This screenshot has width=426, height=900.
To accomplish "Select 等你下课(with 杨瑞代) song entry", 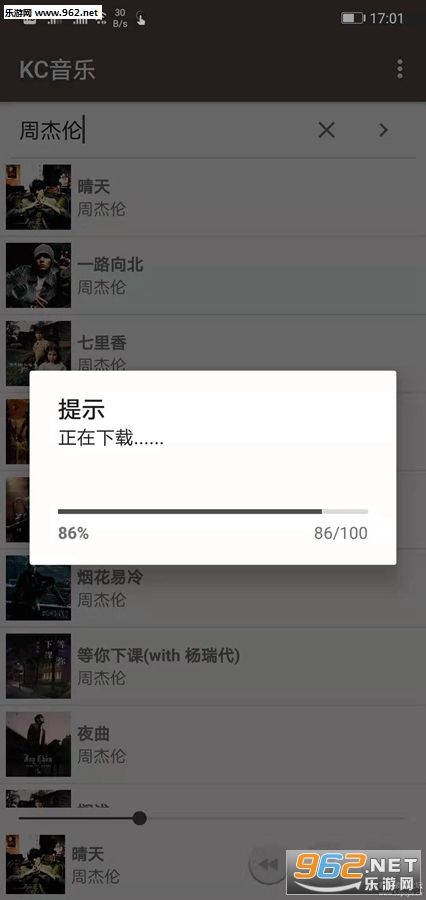I will pyautogui.click(x=213, y=666).
